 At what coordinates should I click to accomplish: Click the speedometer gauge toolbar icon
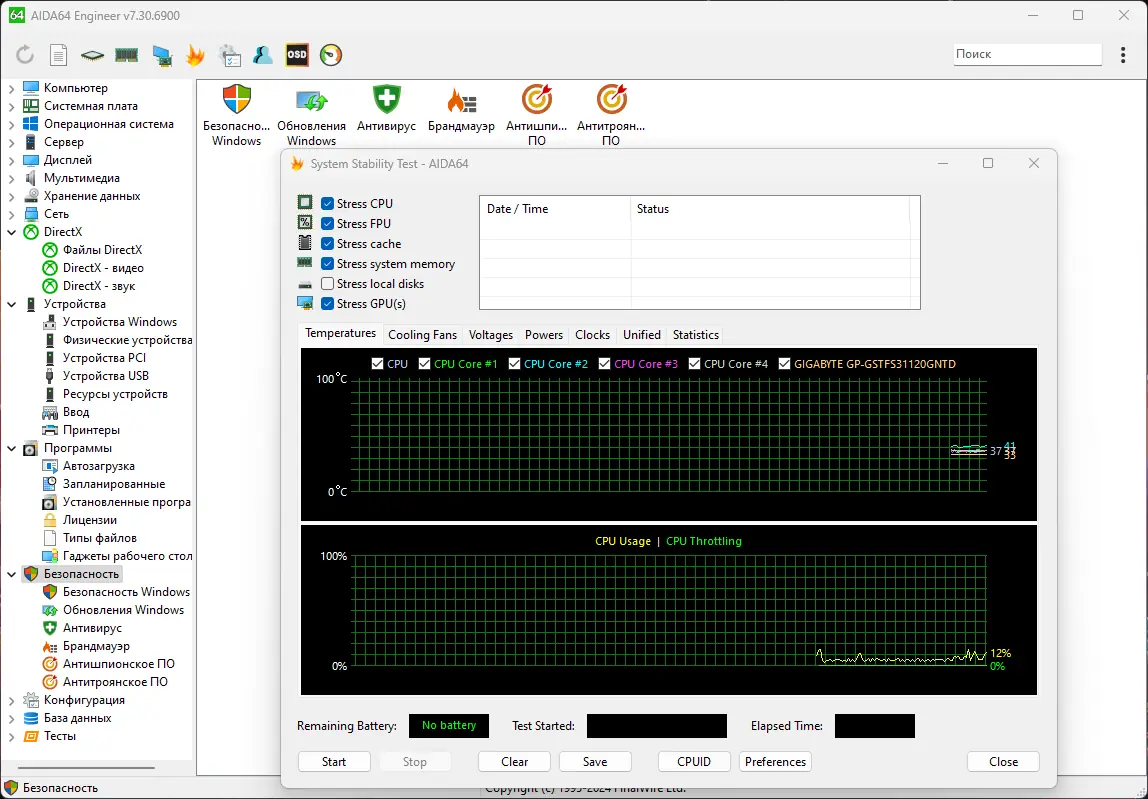[x=331, y=55]
